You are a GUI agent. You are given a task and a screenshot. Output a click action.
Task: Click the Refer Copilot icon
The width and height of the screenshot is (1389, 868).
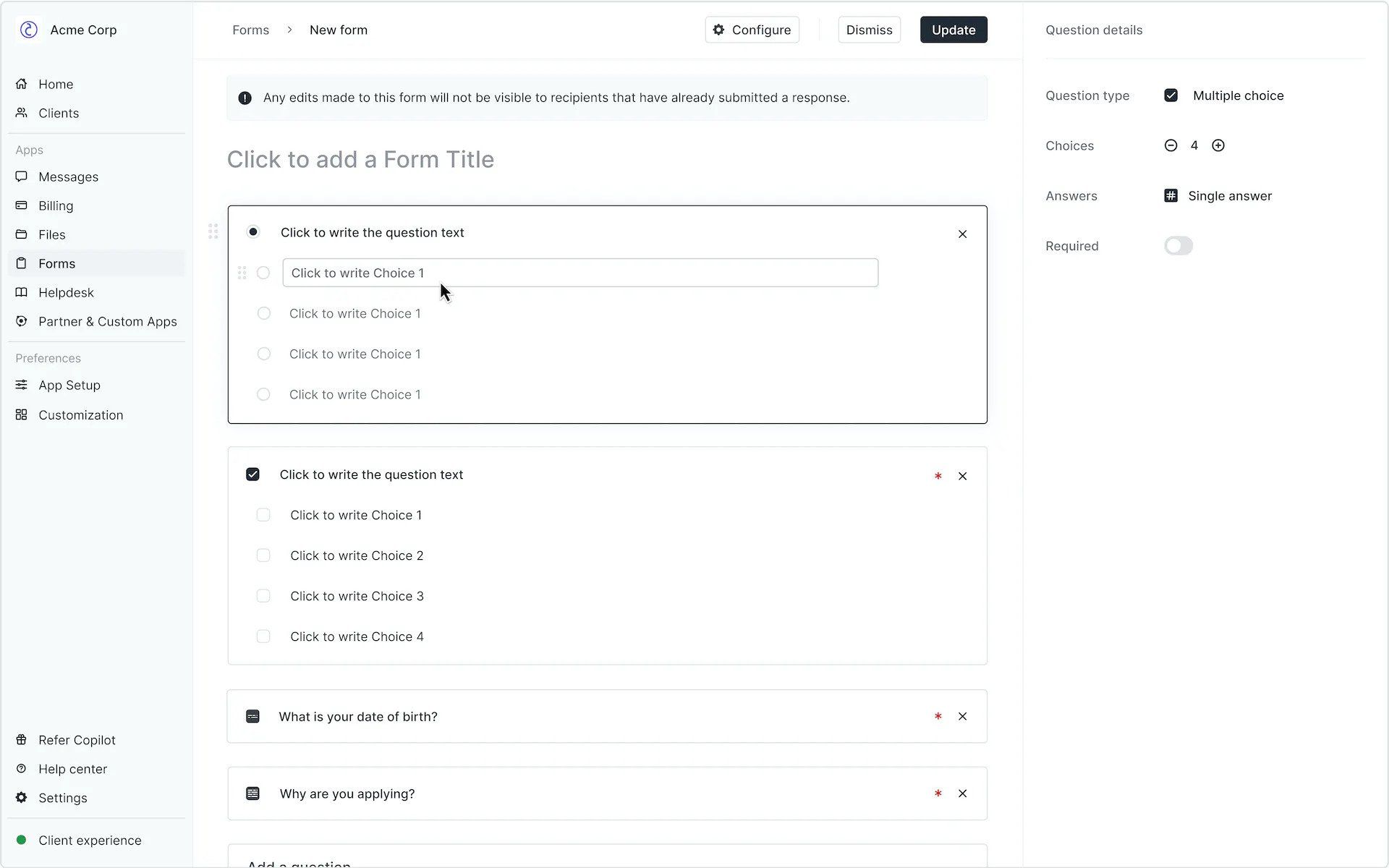point(21,739)
